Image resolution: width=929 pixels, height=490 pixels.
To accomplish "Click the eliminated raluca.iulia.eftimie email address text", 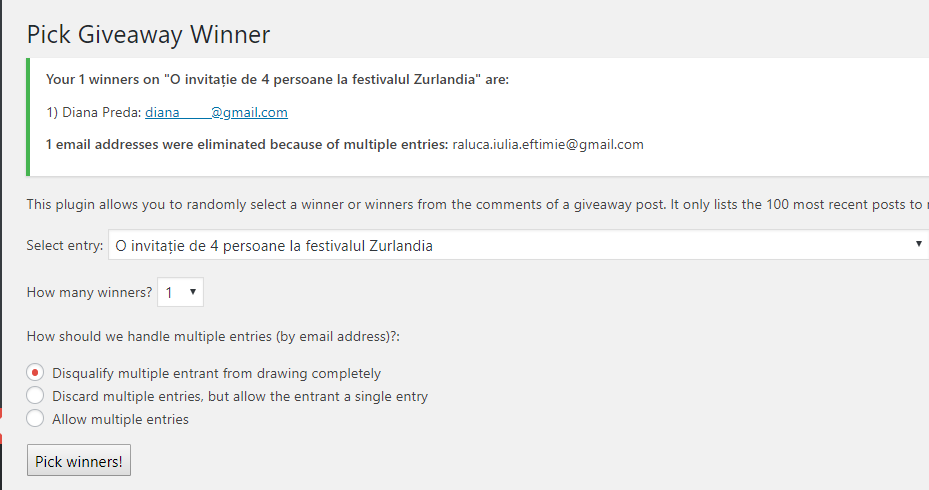I will coord(548,144).
